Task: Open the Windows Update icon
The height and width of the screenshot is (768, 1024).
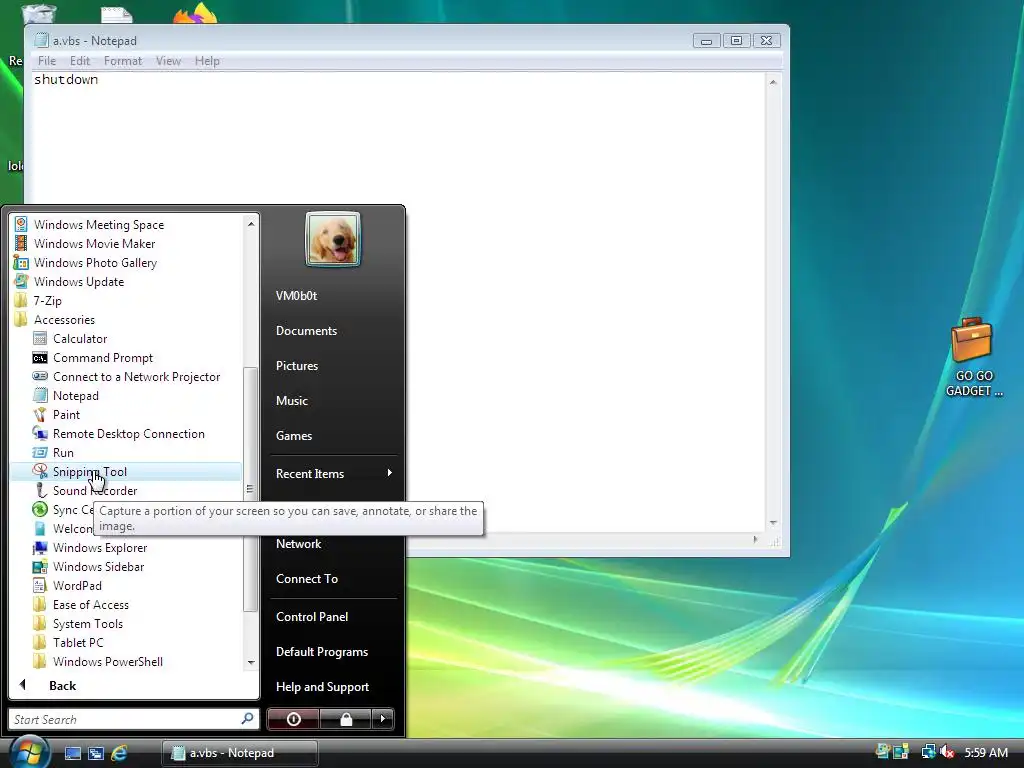Action: [21, 281]
